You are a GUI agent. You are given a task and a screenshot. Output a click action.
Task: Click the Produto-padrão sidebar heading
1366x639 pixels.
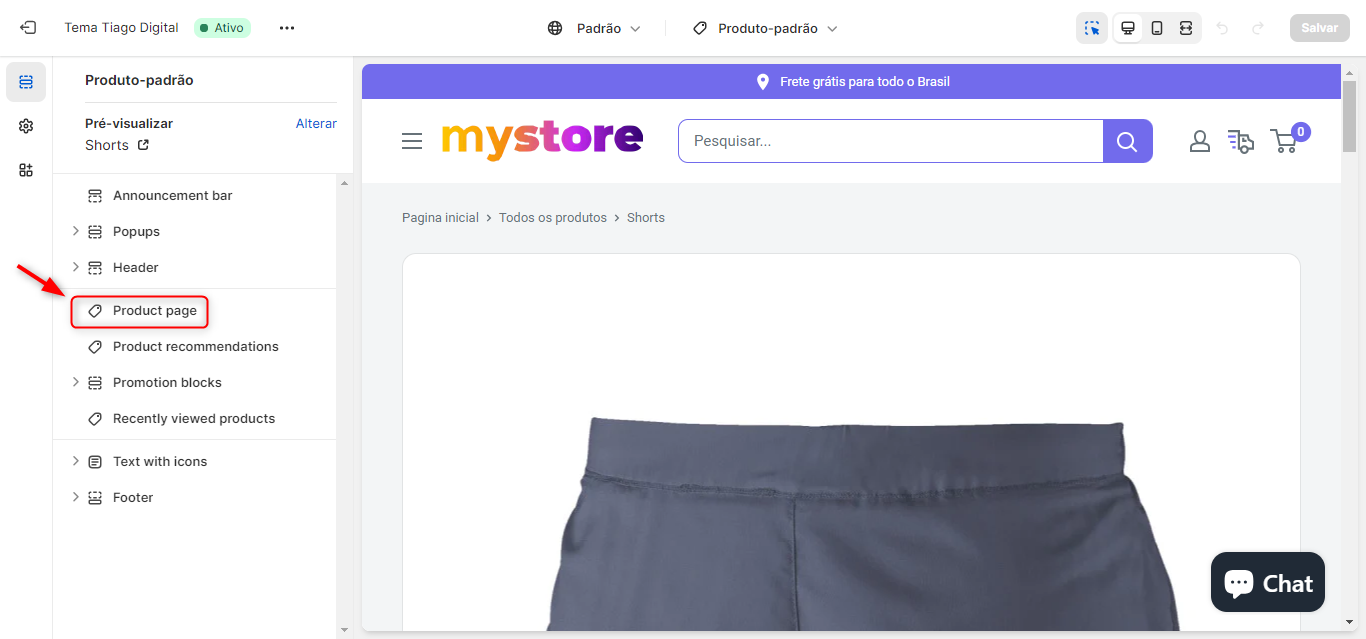pos(139,80)
